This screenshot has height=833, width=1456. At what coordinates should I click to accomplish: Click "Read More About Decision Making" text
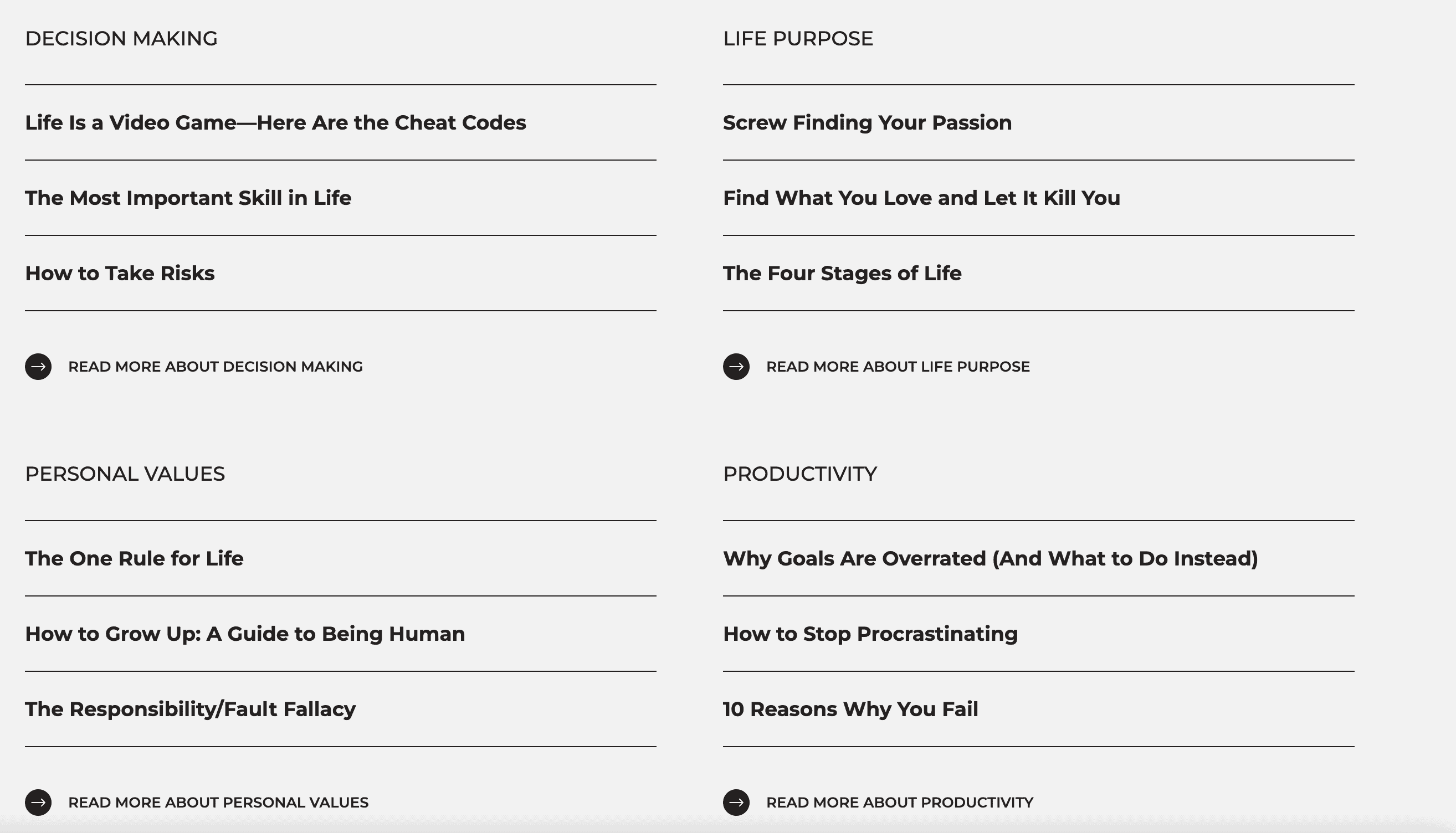tap(216, 367)
